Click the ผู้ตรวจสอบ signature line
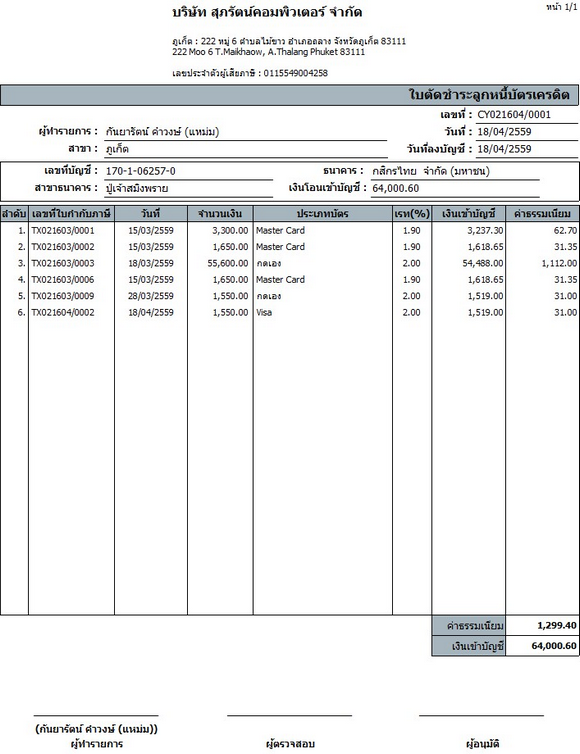This screenshot has width=580, height=754. click(x=290, y=715)
